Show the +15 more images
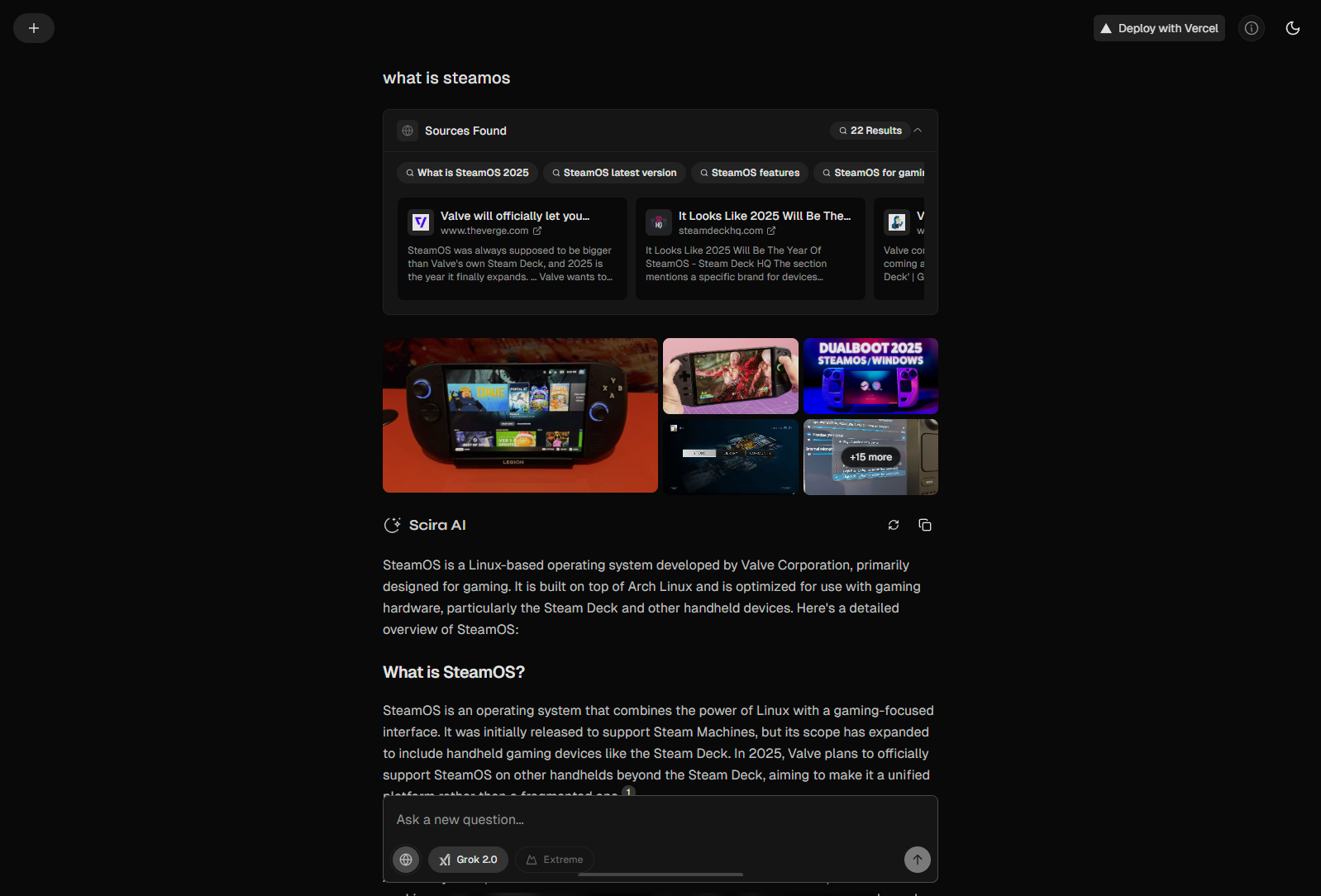Screen dimensions: 1321x896 tap(870, 457)
